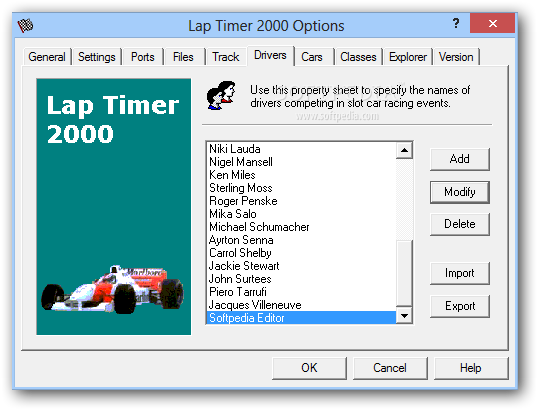Click the Export button
The image size is (538, 410).
(x=460, y=306)
